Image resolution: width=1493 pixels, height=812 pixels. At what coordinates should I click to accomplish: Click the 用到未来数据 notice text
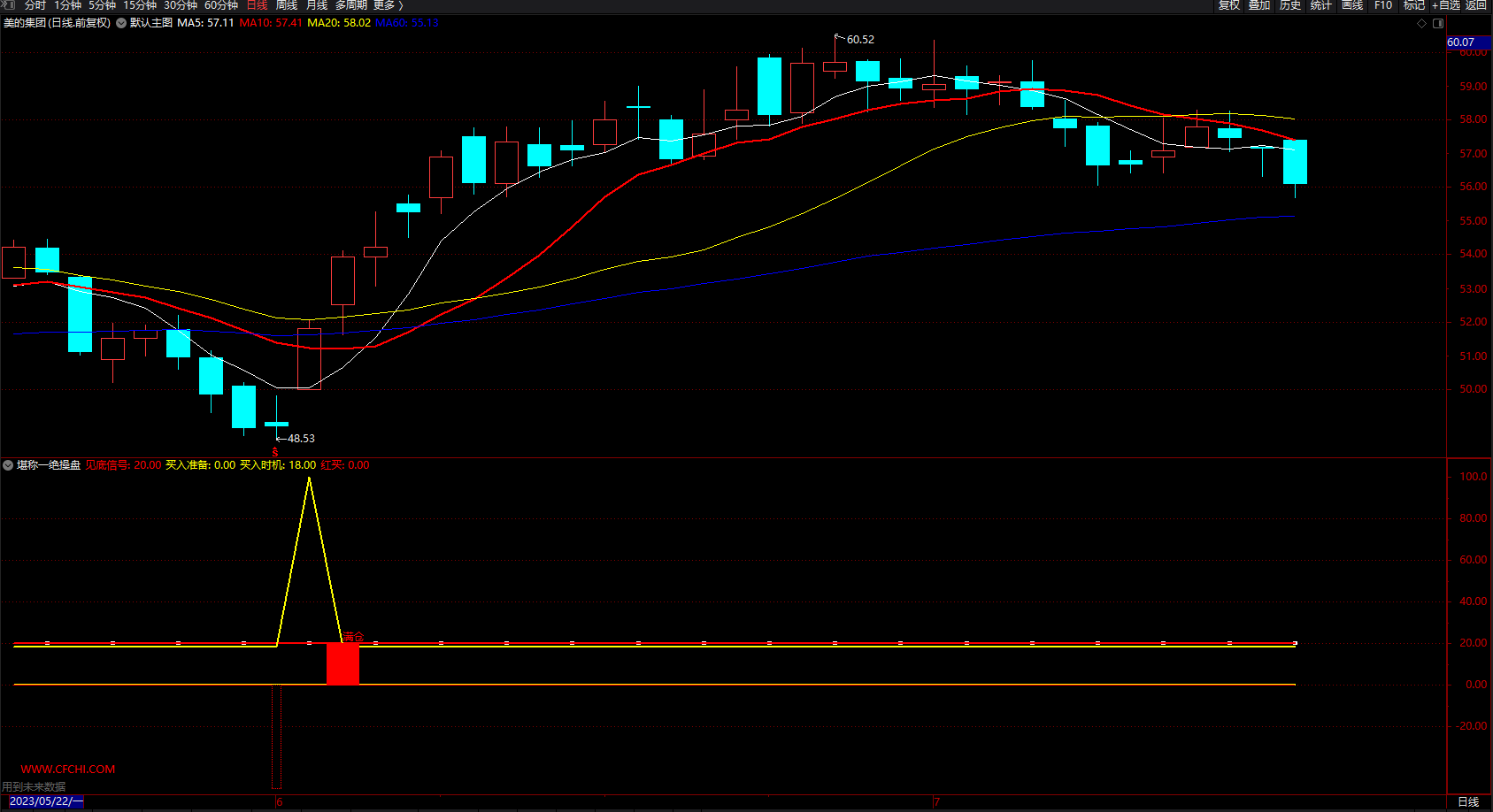pyautogui.click(x=34, y=786)
